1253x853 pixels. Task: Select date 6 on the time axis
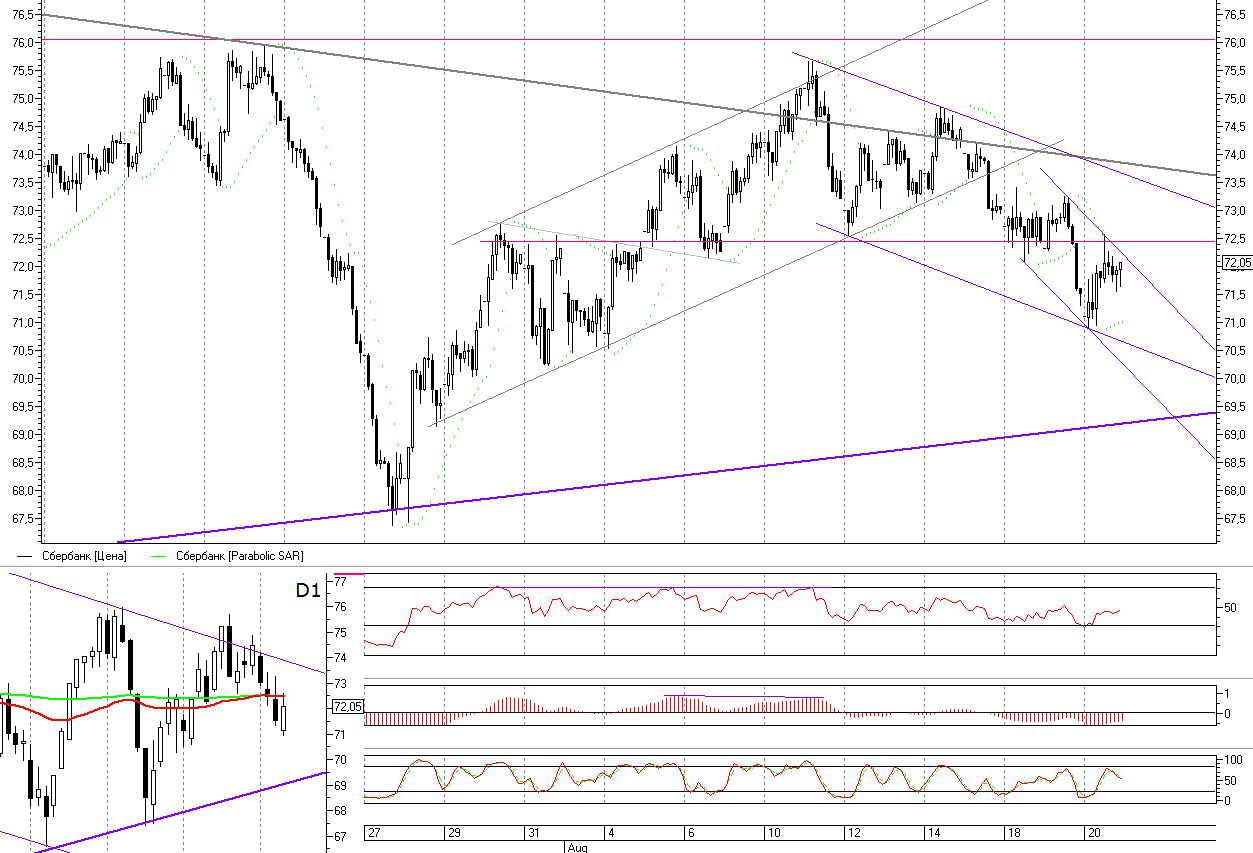[x=690, y=833]
